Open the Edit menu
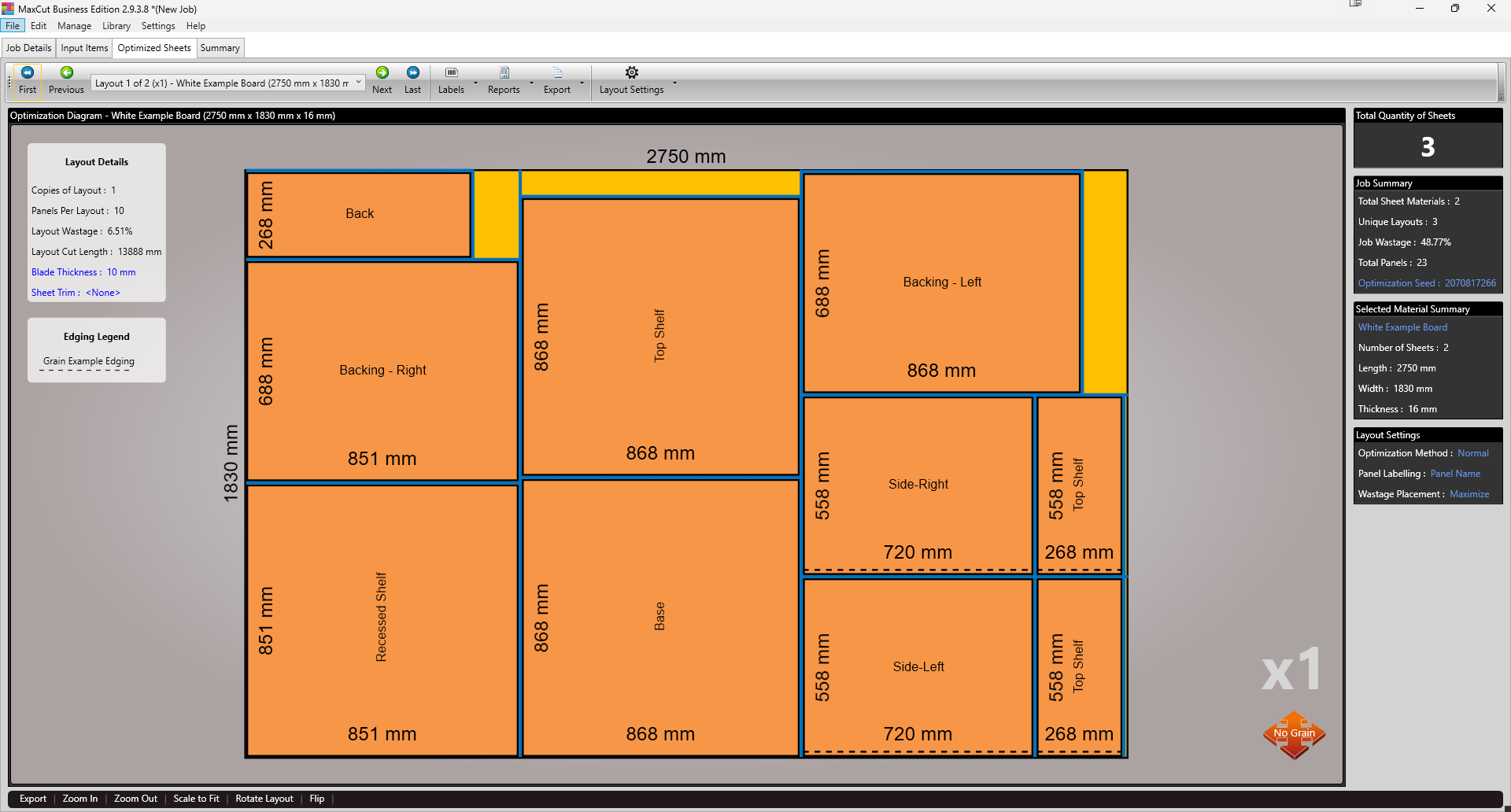1511x812 pixels. tap(39, 26)
